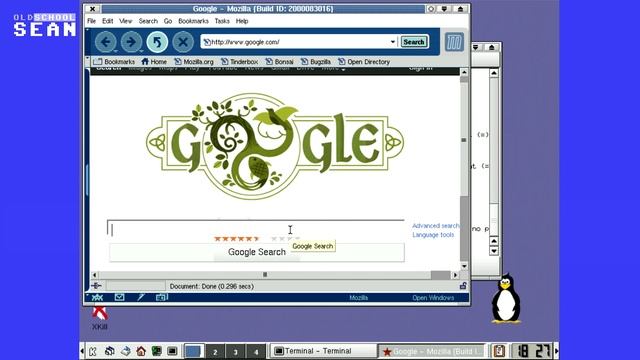Viewport: 640px width, 360px height.
Task: Launch the terminal icon on panel
Action: [172, 351]
